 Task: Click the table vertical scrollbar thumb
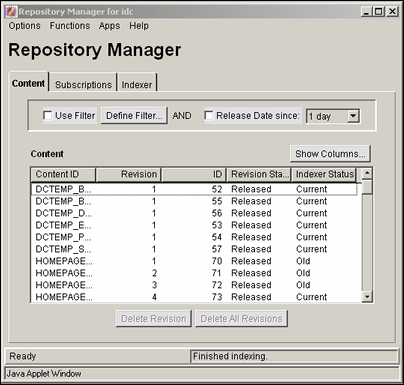pos(367,187)
